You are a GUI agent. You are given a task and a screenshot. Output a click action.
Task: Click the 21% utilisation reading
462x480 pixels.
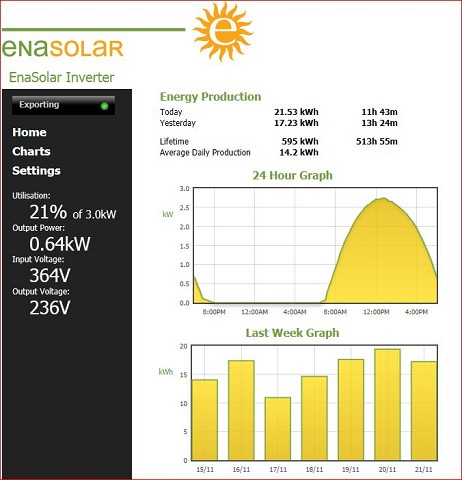[48, 212]
